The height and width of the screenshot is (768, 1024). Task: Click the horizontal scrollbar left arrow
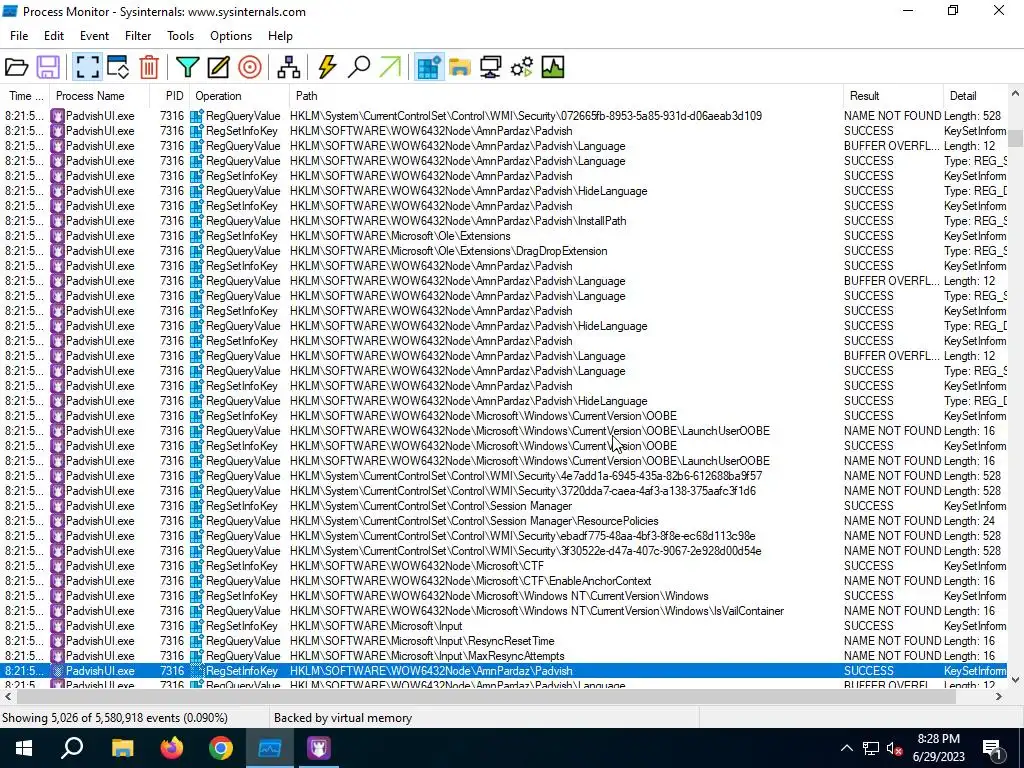point(8,697)
